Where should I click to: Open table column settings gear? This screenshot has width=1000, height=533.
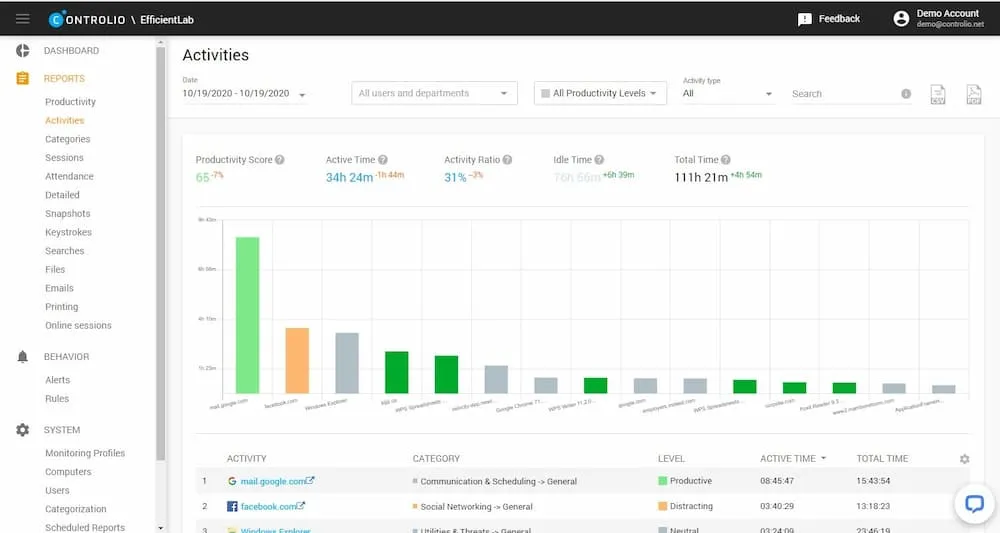964,459
